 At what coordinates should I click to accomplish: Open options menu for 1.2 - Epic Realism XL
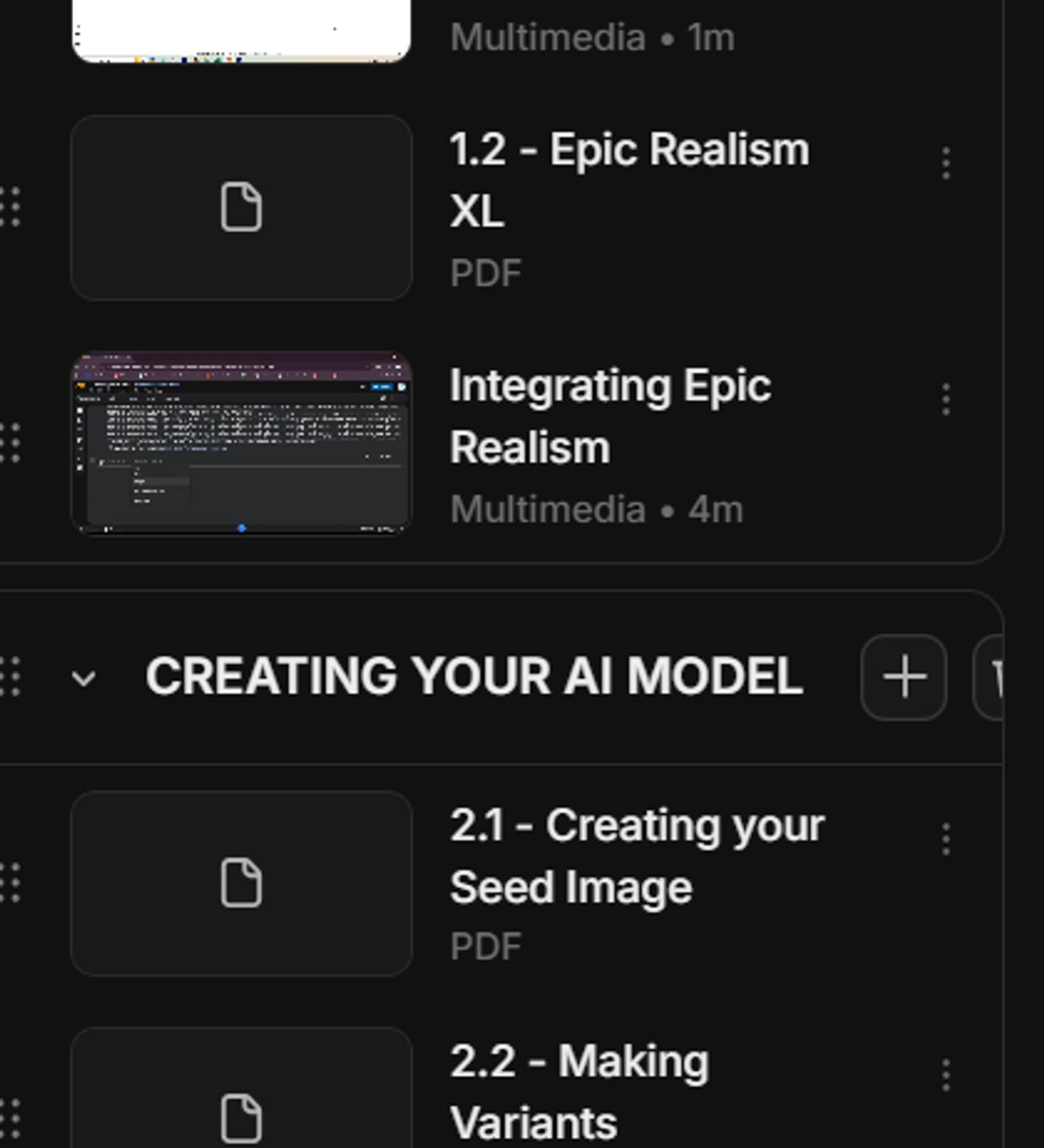point(946,163)
